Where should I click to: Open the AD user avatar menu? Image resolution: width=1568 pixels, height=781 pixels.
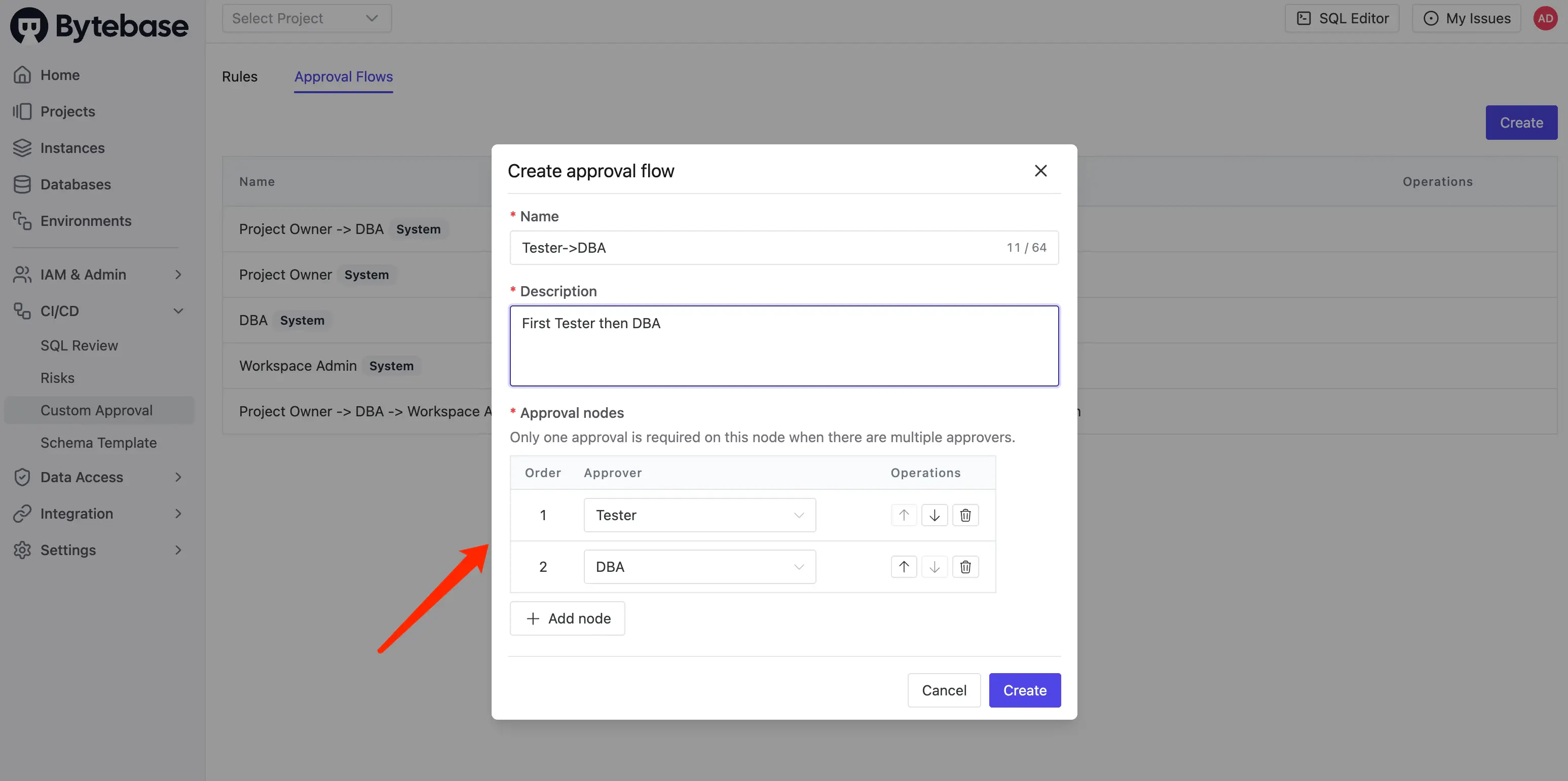[1545, 18]
